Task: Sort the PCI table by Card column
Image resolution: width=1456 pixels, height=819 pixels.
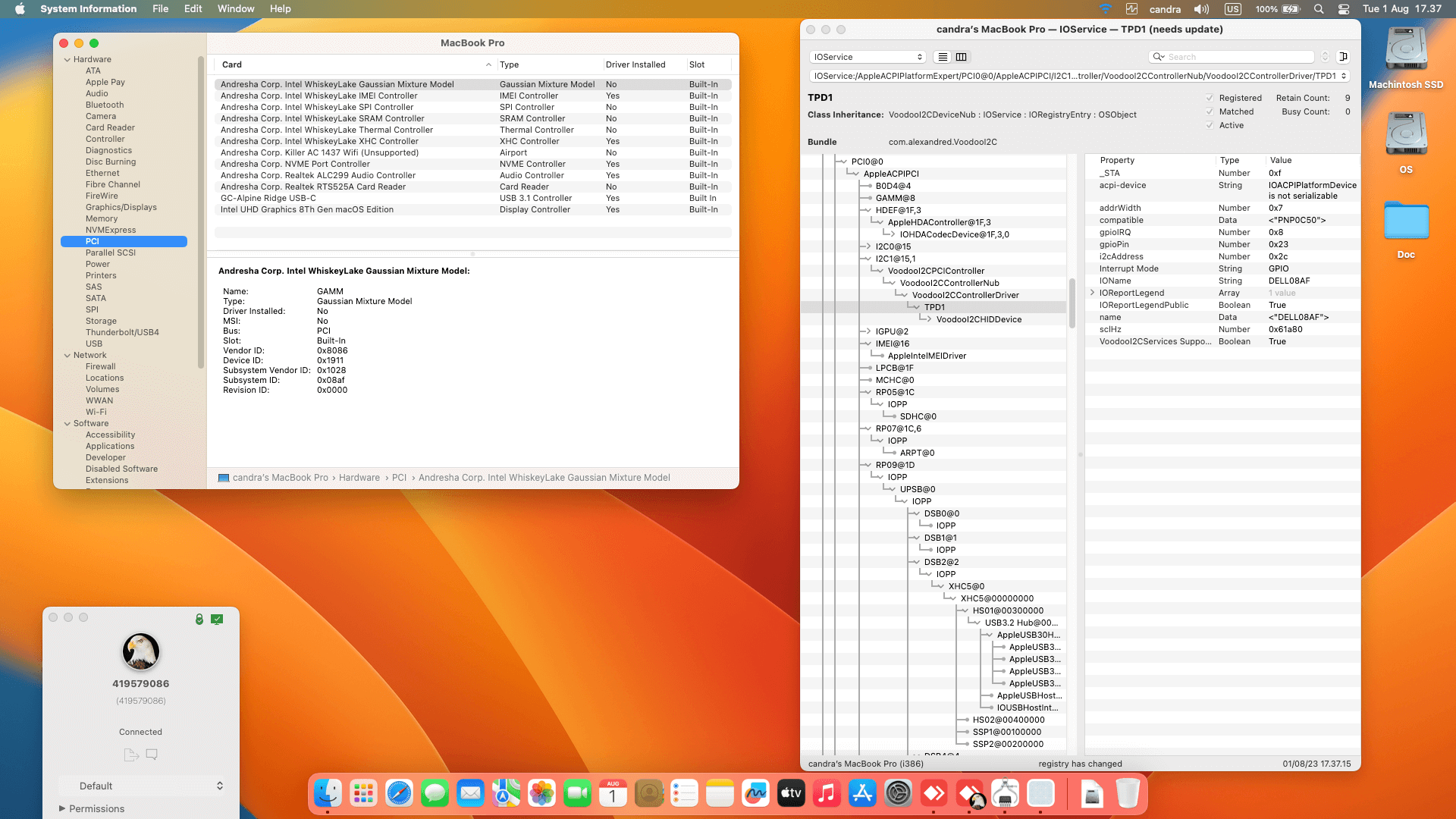Action: [x=356, y=64]
